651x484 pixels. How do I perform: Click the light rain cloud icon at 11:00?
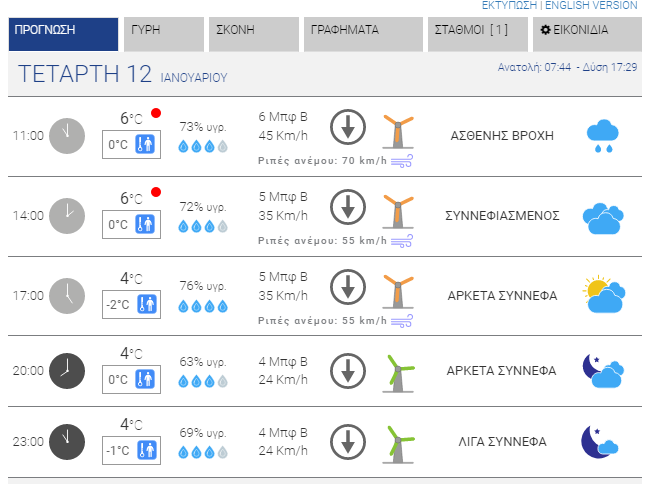(601, 134)
